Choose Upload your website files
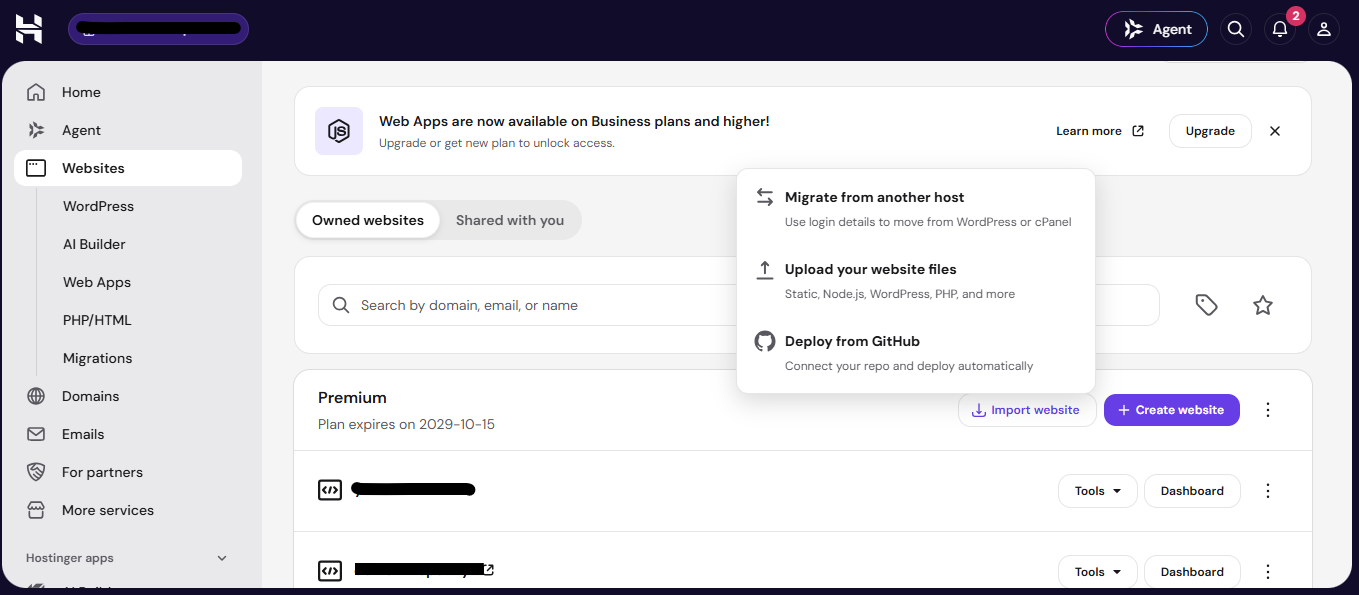 (x=916, y=280)
